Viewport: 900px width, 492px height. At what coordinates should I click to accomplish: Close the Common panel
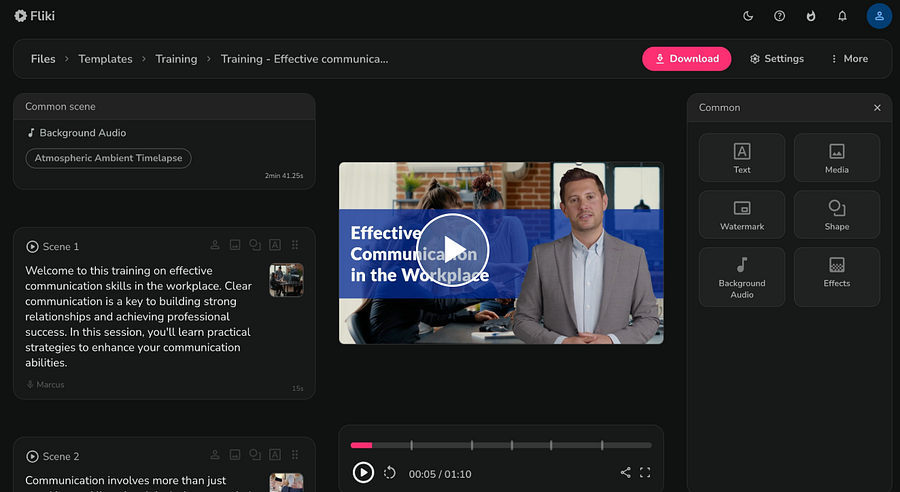point(877,108)
